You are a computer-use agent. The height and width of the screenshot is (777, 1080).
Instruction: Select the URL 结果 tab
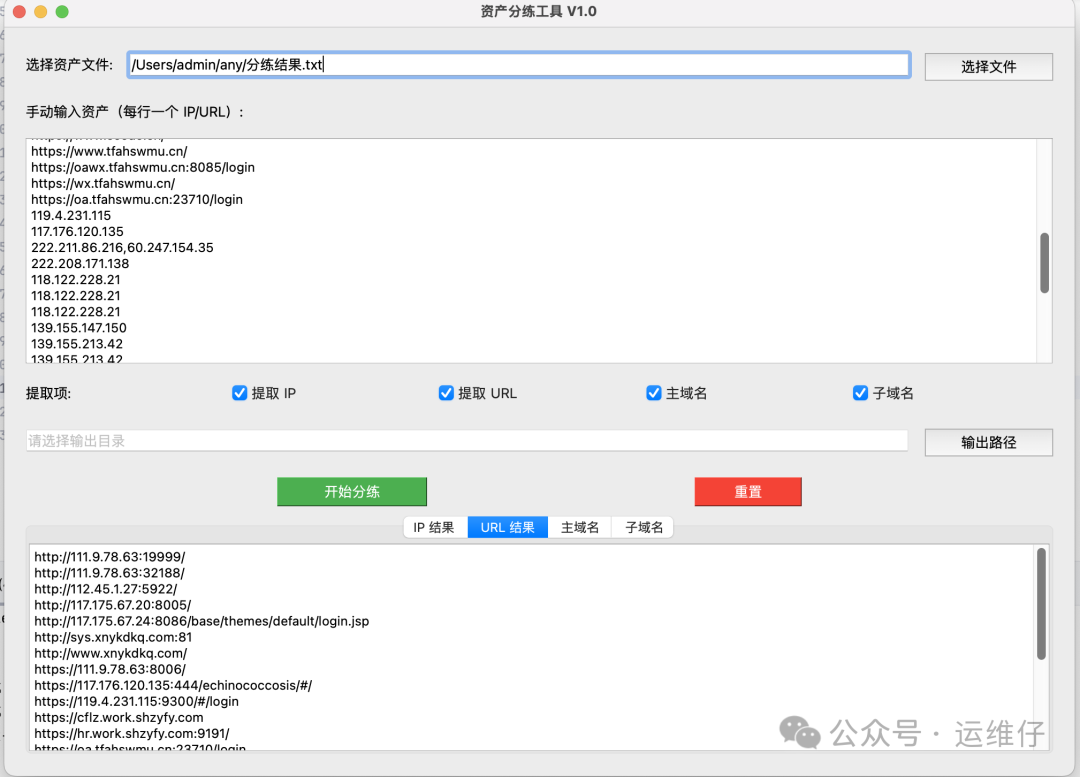[507, 527]
